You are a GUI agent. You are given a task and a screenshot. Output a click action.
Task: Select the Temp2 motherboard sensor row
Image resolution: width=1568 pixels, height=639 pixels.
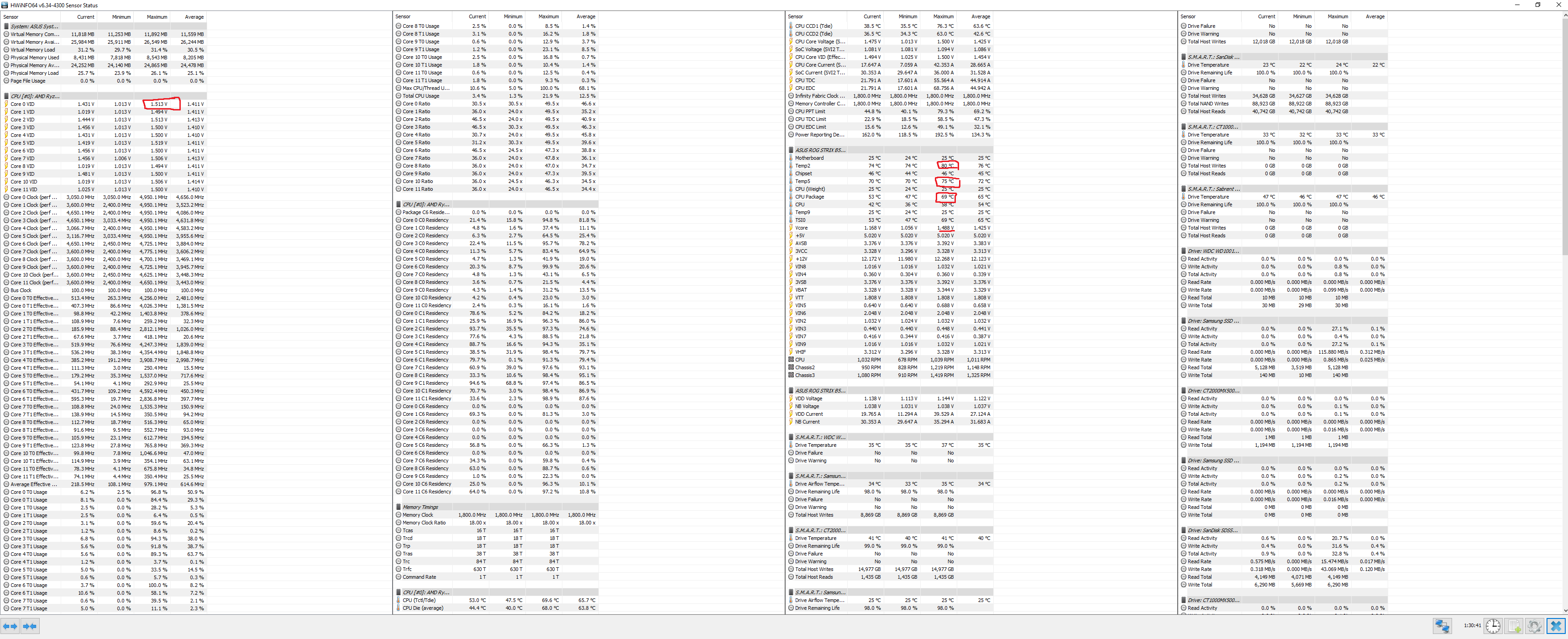803,166
